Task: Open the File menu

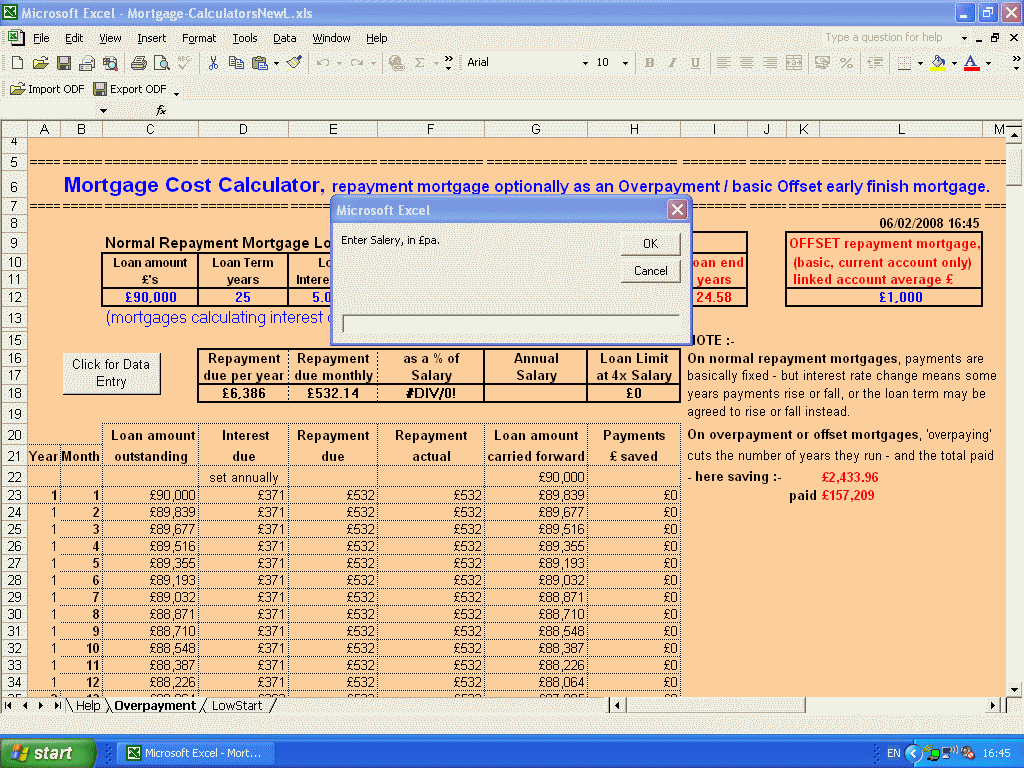Action: tap(41, 39)
